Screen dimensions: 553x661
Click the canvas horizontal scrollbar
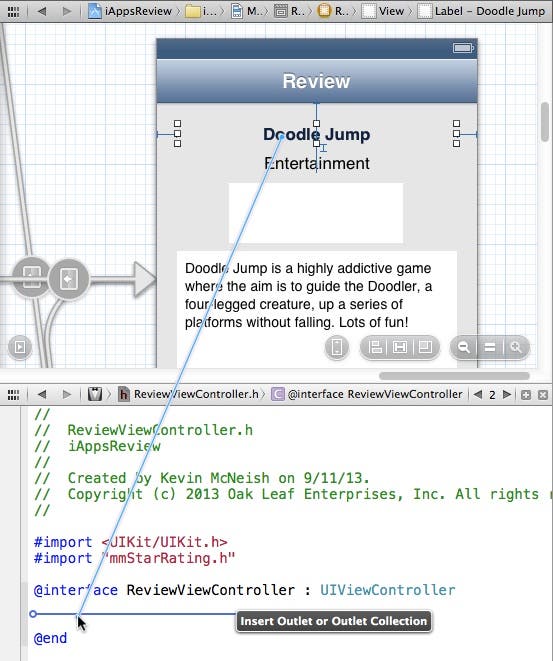point(454,376)
